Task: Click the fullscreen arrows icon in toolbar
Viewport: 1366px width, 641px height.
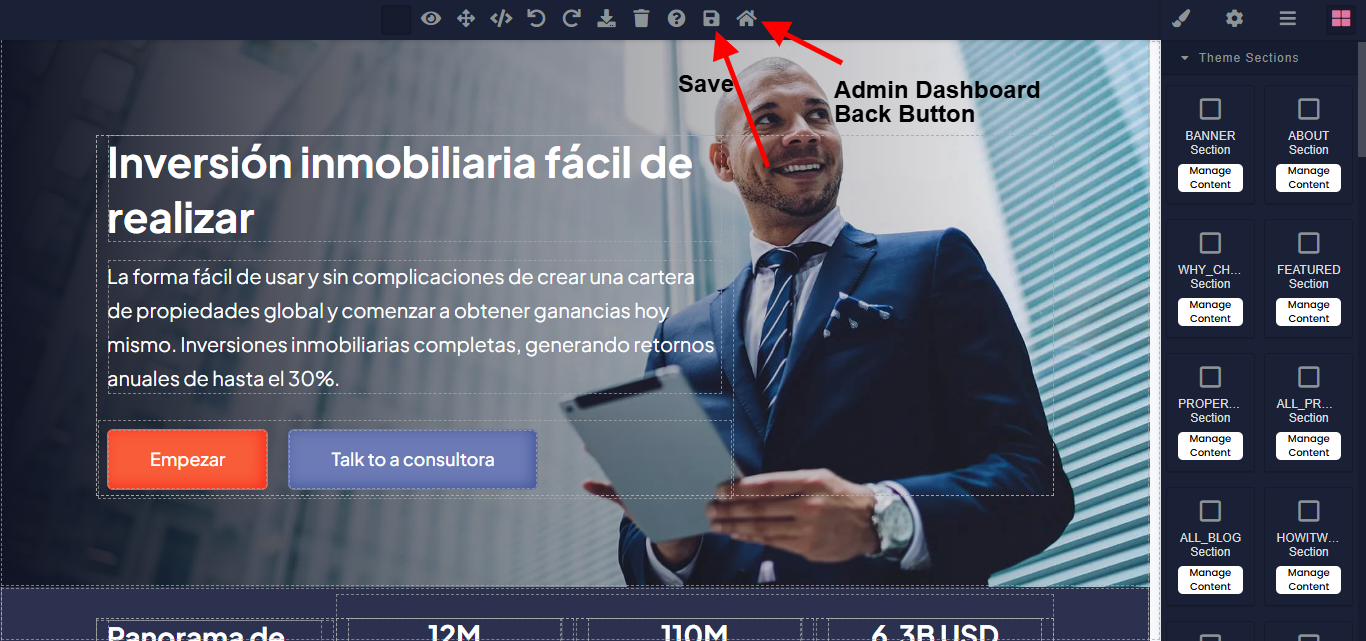Action: 466,18
